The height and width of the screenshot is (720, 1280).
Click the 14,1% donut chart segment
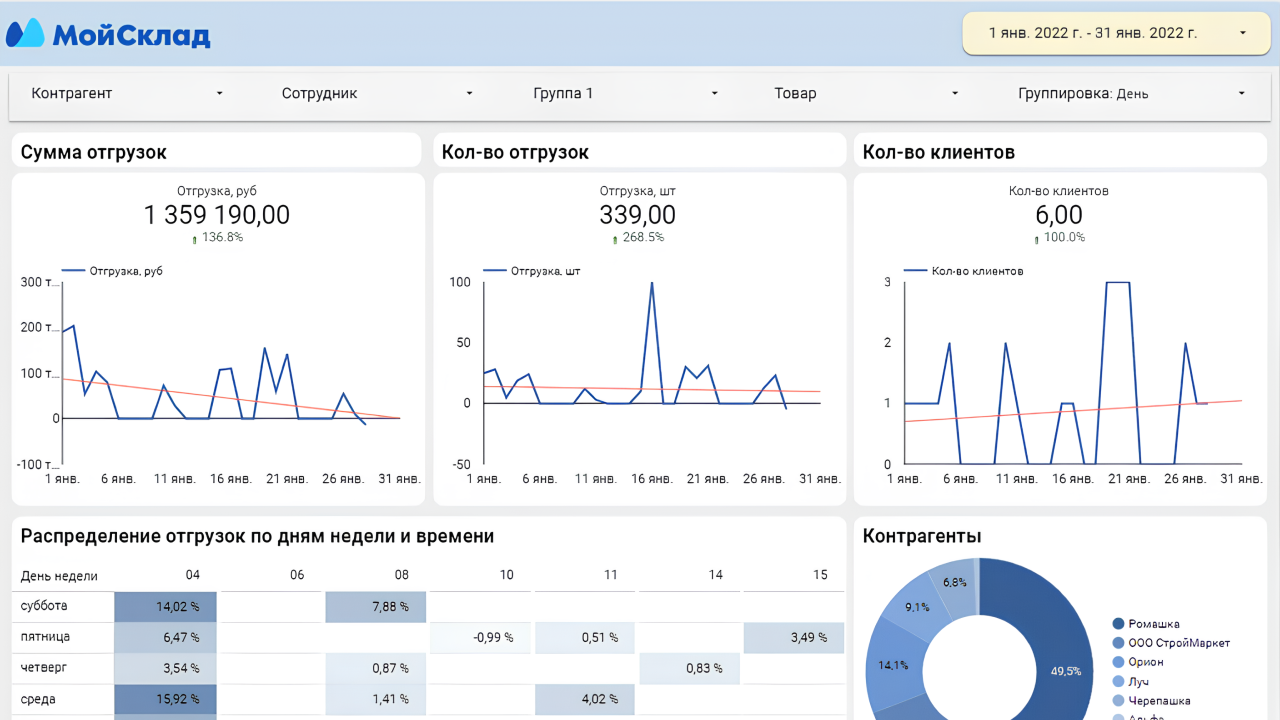[893, 665]
